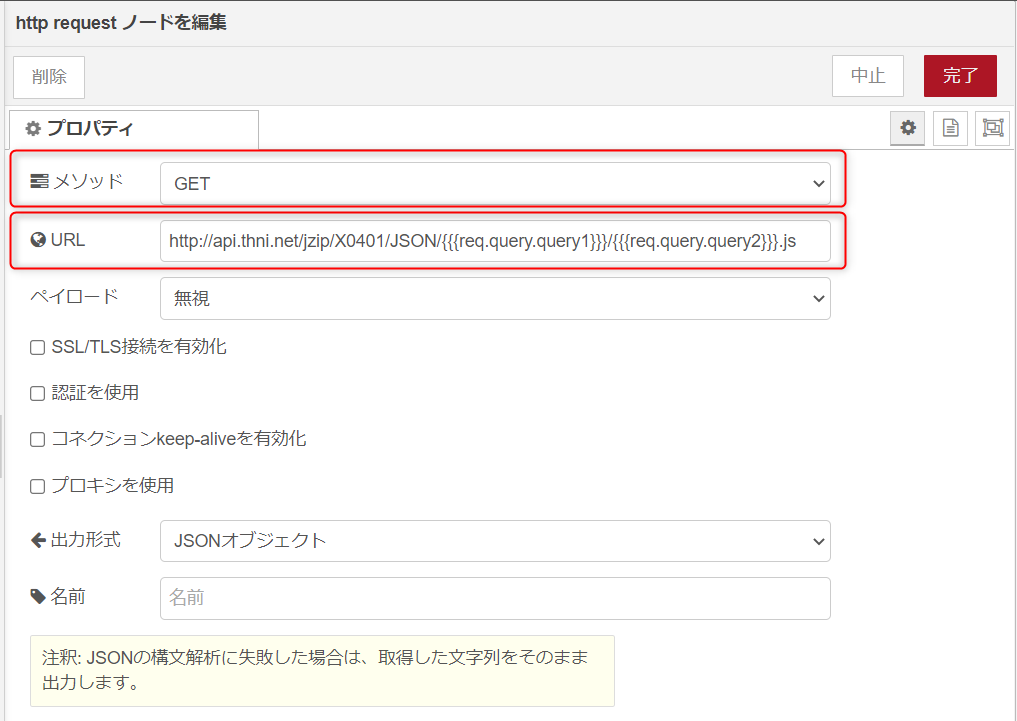Image resolution: width=1017 pixels, height=721 pixels.
Task: Click the arrow icon beside 出力形式
Action: tap(38, 539)
